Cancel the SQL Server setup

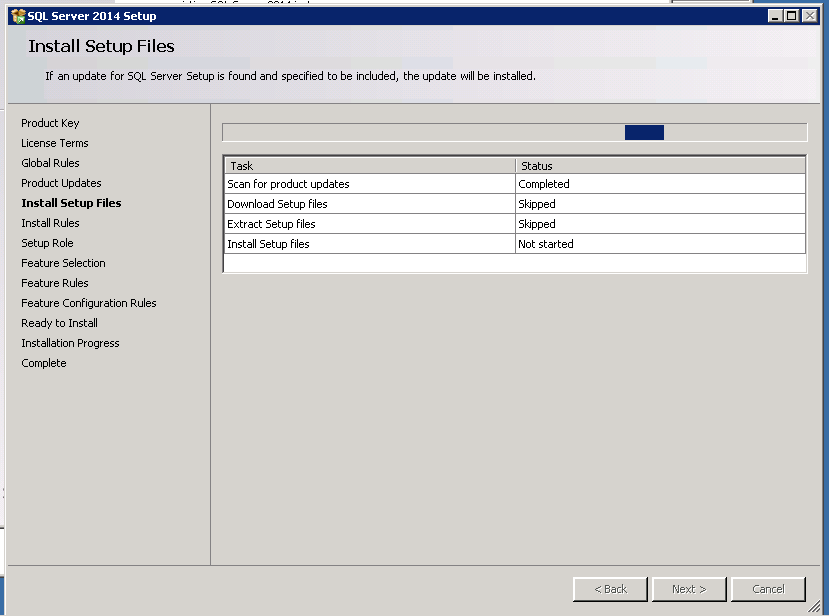click(x=768, y=589)
